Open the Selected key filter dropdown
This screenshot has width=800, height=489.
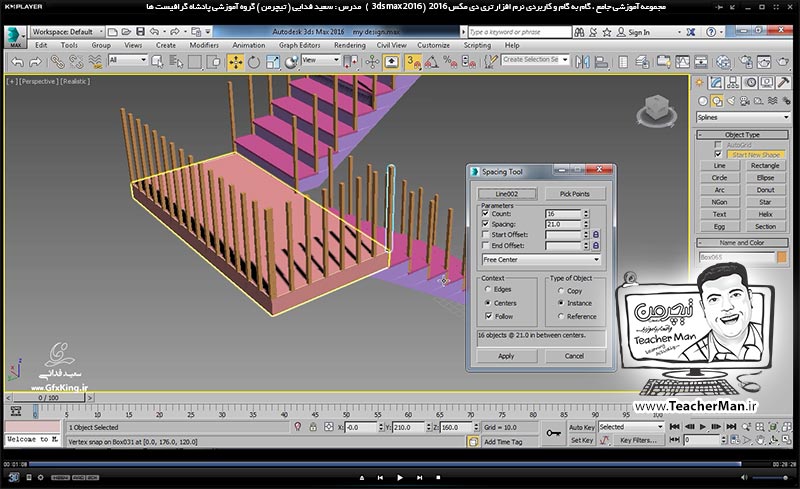pyautogui.click(x=631, y=427)
